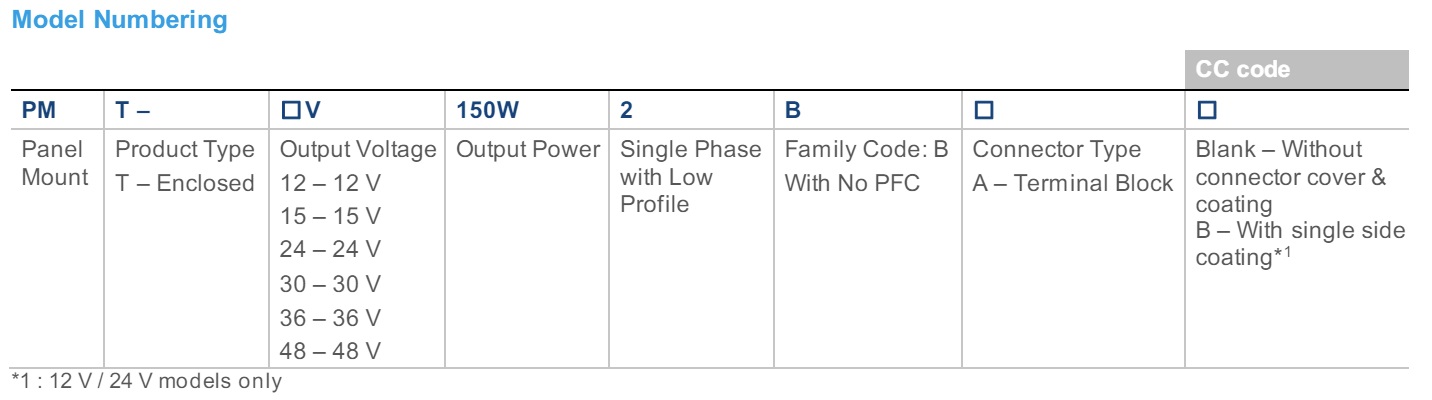Viewport: 1432px width, 400px height.
Task: Click the footnote about 12 V / 24 V models
Action: click(146, 382)
